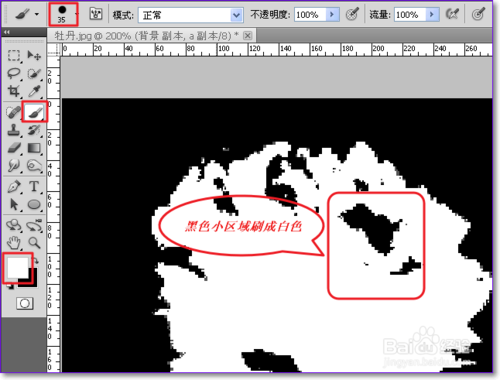Open the opacity slider arrow
The image size is (500, 380).
[x=332, y=15]
